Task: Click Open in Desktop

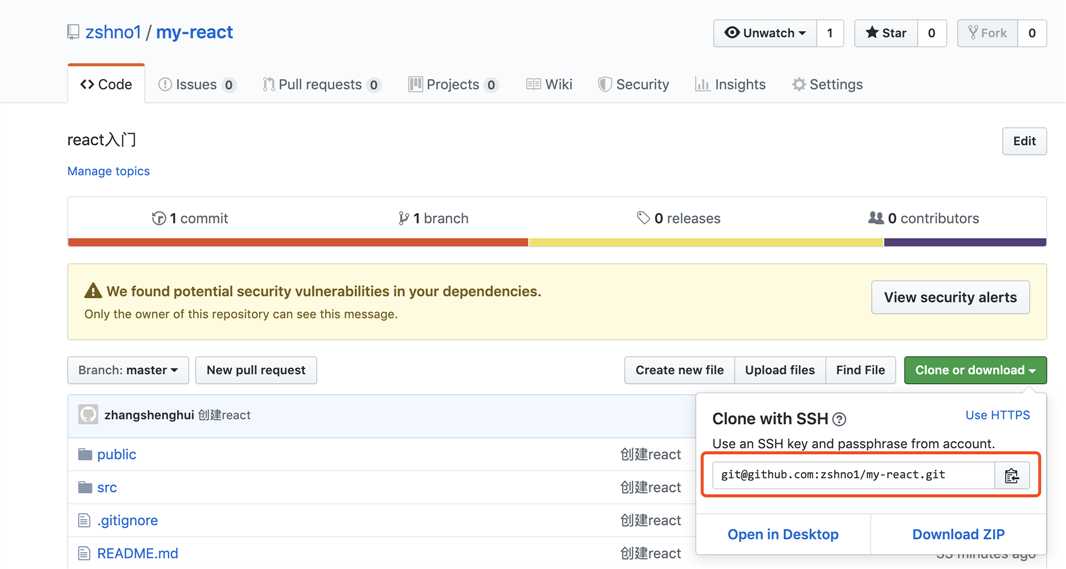Action: click(x=783, y=534)
